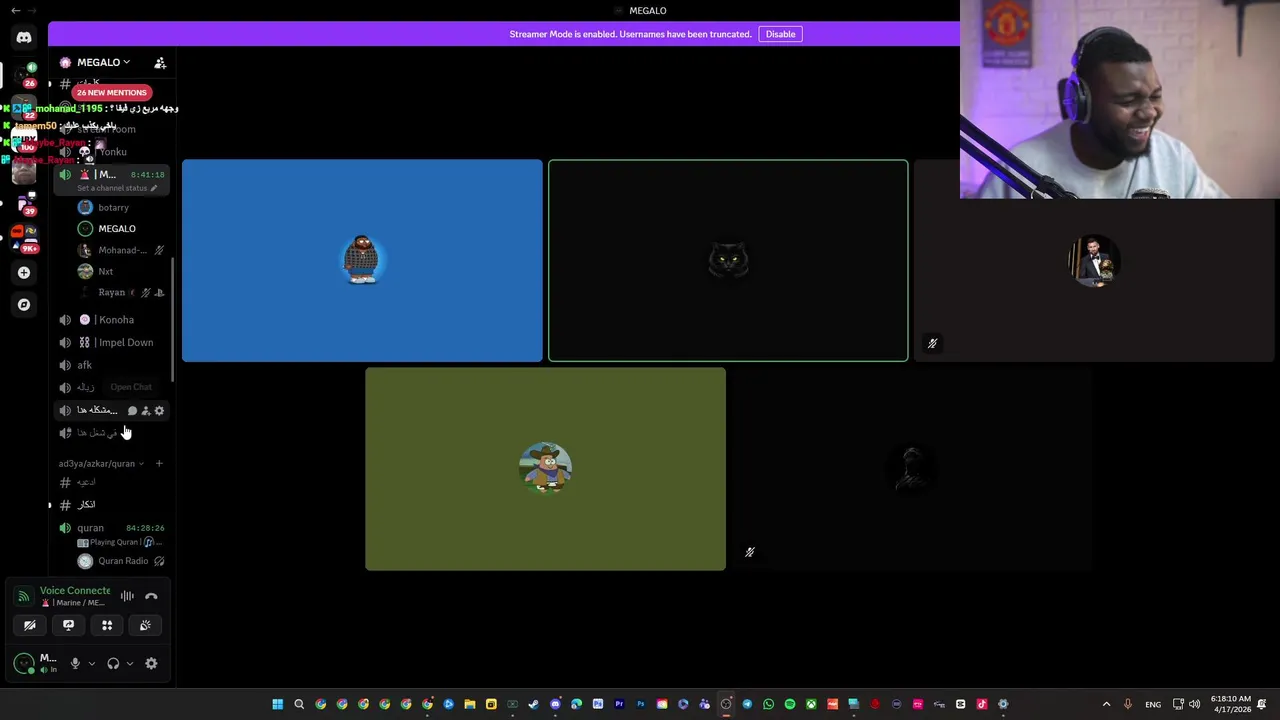Image resolution: width=1280 pixels, height=720 pixels.
Task: Open chat icon on the hovered voice channel
Action: pos(132,411)
